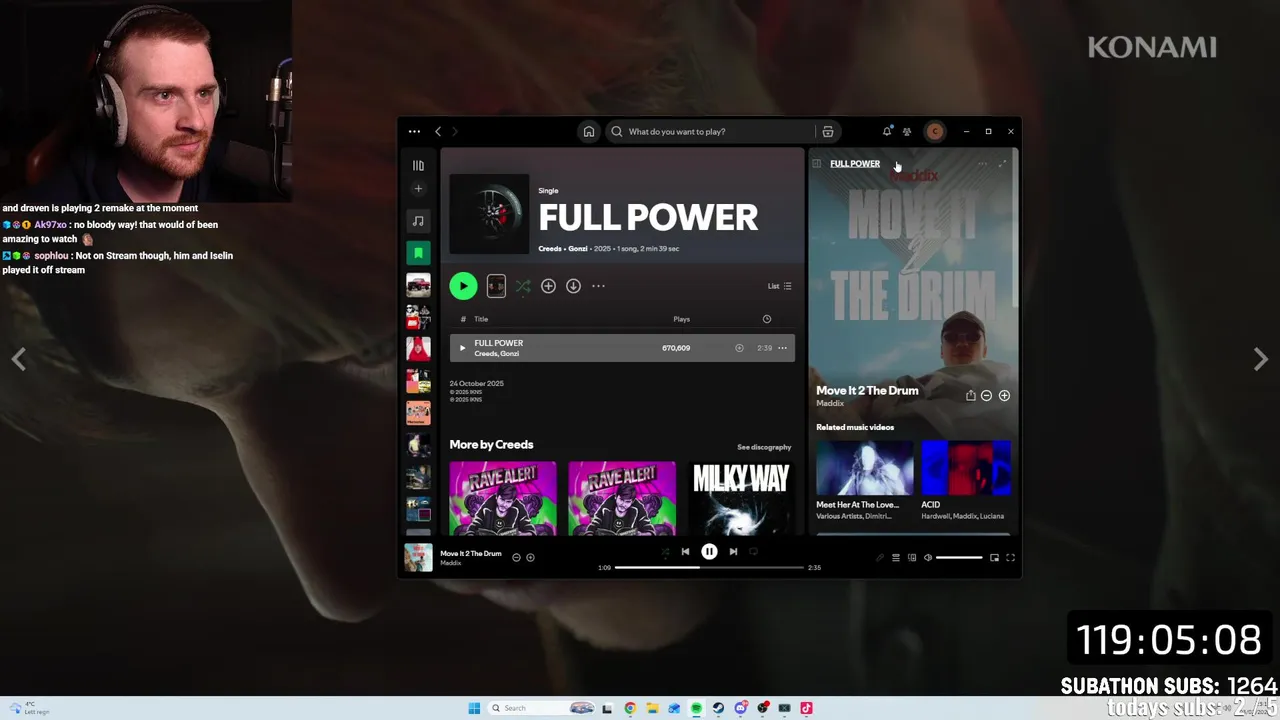This screenshot has width=1280, height=720.
Task: Open the Queue icon
Action: pos(896,558)
